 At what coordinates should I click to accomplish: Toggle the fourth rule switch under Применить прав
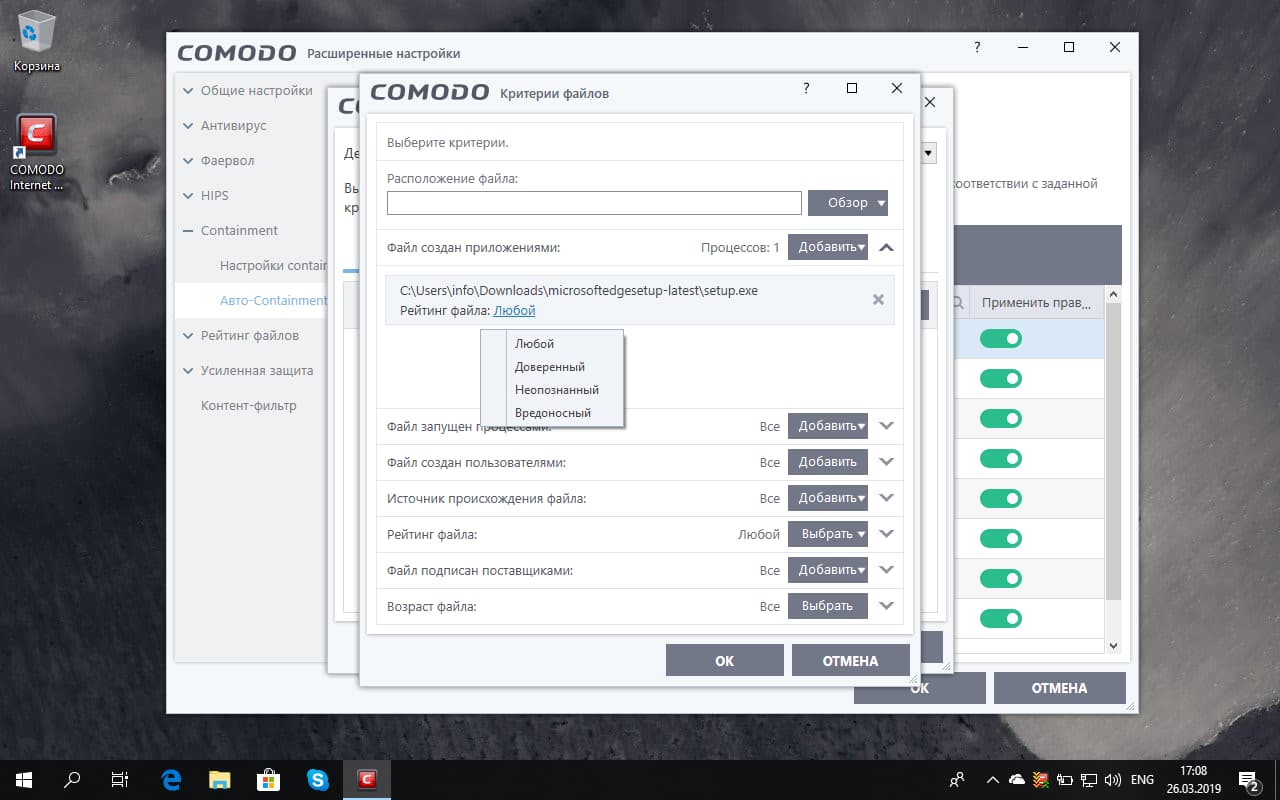(1001, 459)
